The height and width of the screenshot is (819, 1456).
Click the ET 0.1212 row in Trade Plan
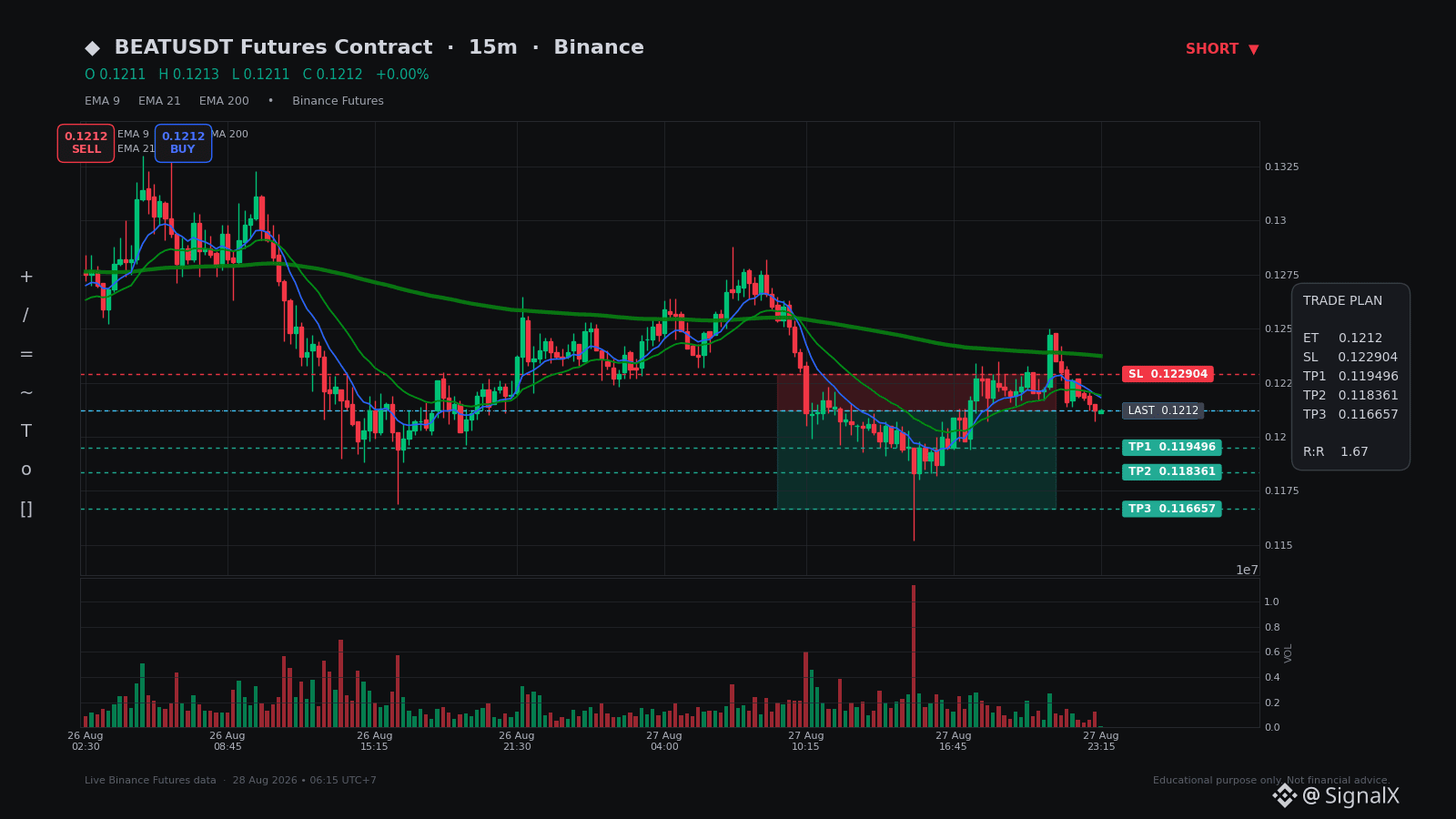pyautogui.click(x=1342, y=338)
